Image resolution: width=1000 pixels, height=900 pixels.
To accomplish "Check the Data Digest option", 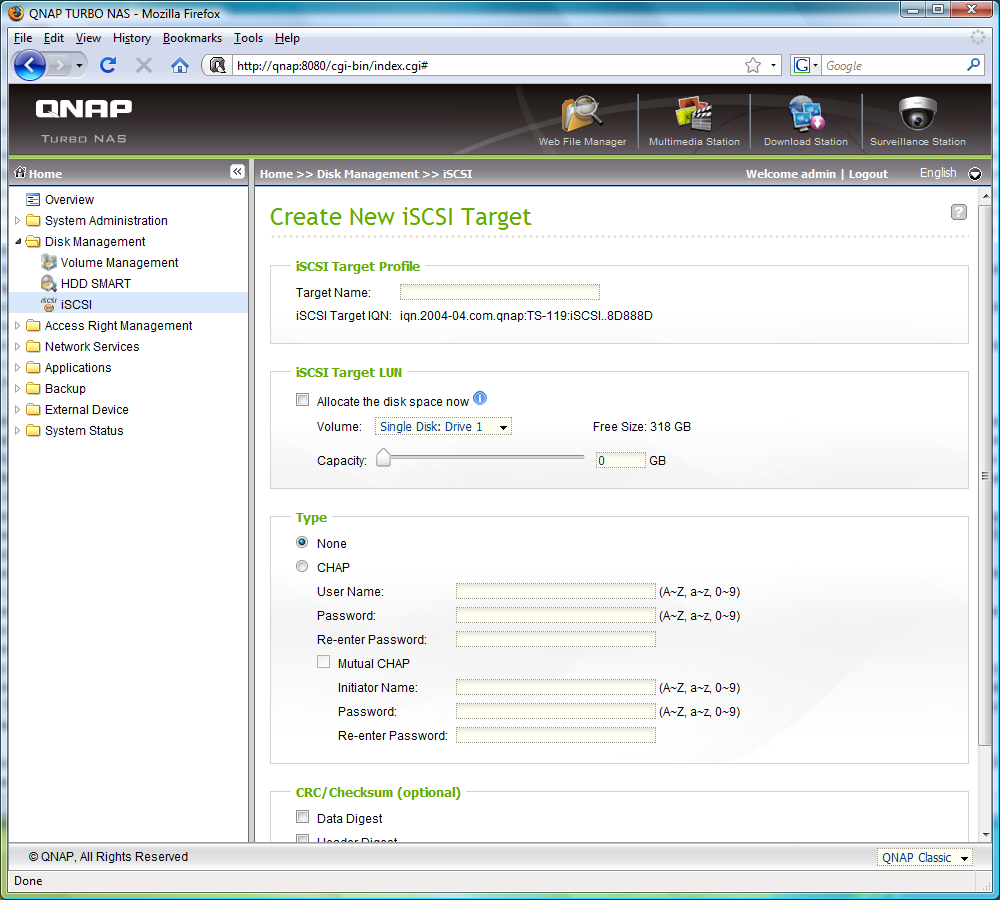I will coord(302,816).
